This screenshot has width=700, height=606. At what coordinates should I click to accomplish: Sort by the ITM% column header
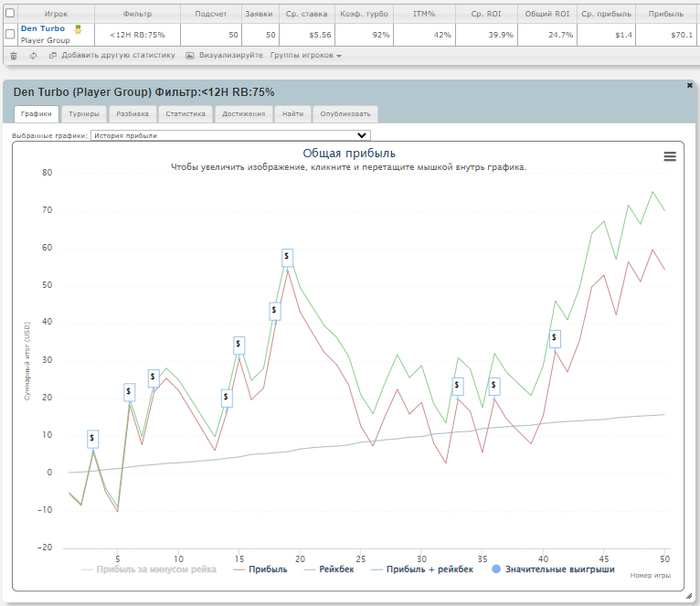tap(424, 14)
